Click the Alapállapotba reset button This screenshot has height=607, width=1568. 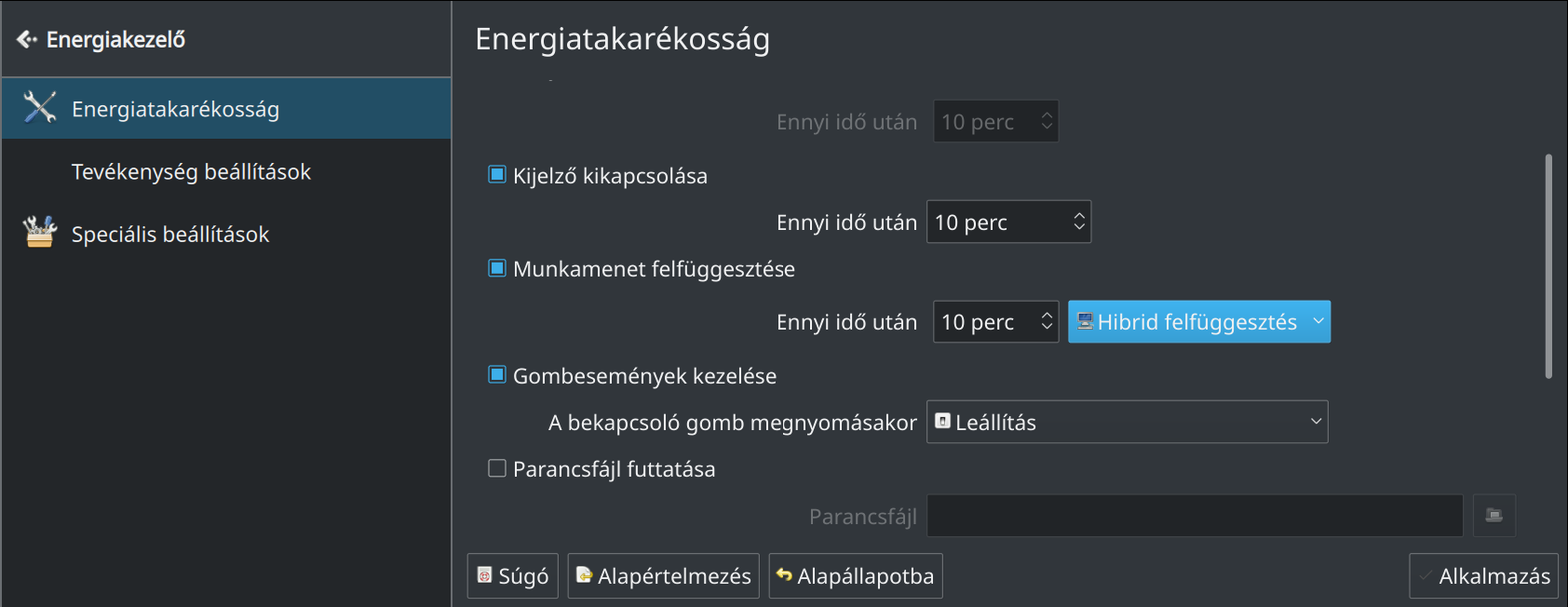pyautogui.click(x=856, y=576)
